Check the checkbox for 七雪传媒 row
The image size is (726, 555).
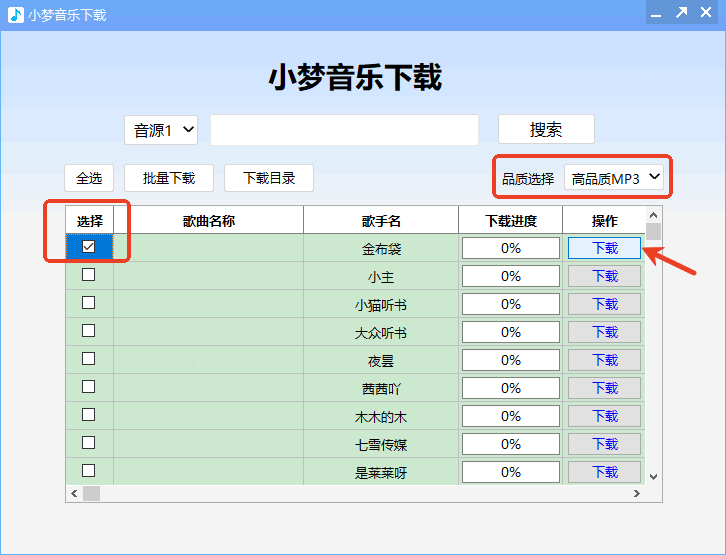[x=88, y=443]
